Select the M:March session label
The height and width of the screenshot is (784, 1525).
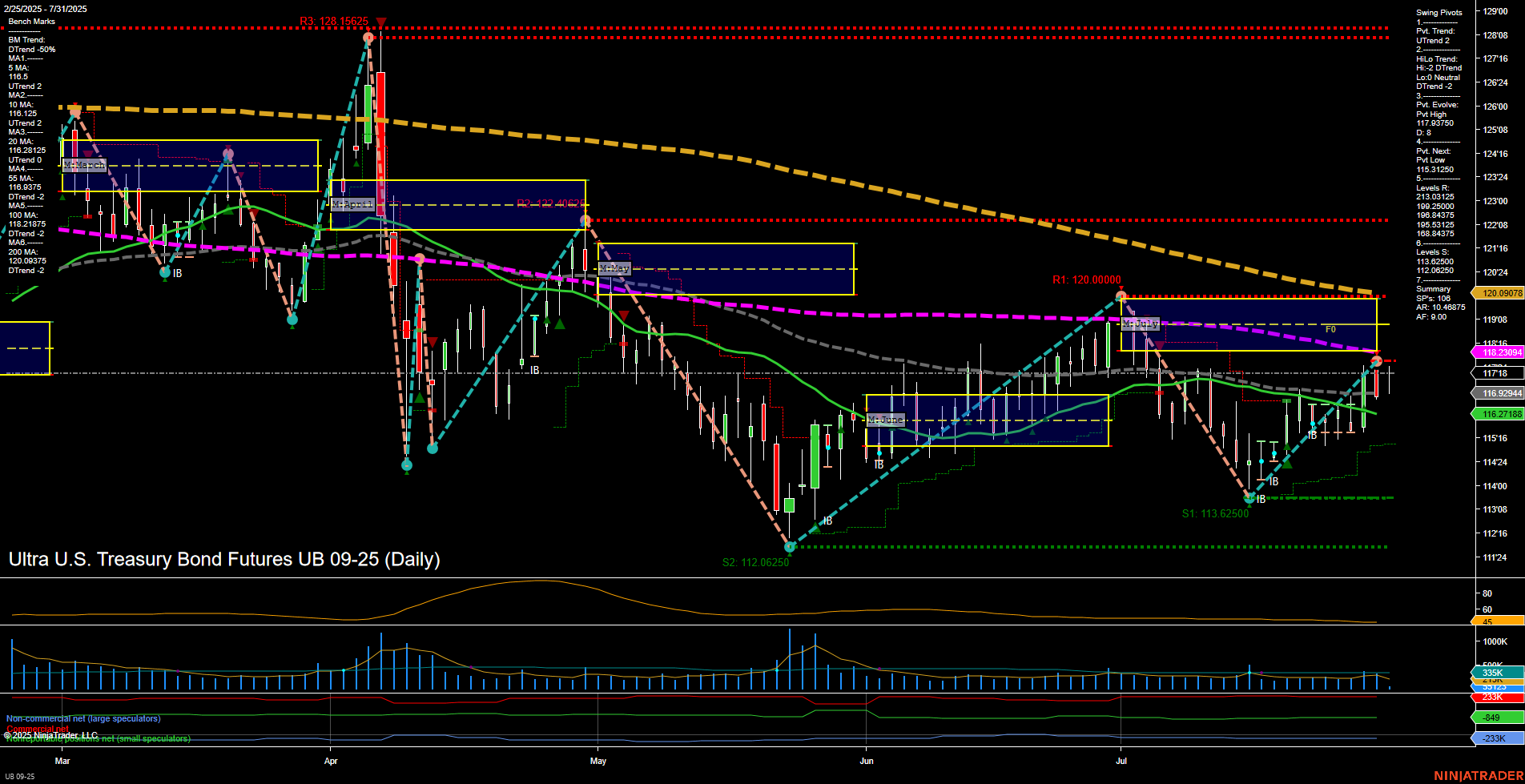(x=84, y=166)
